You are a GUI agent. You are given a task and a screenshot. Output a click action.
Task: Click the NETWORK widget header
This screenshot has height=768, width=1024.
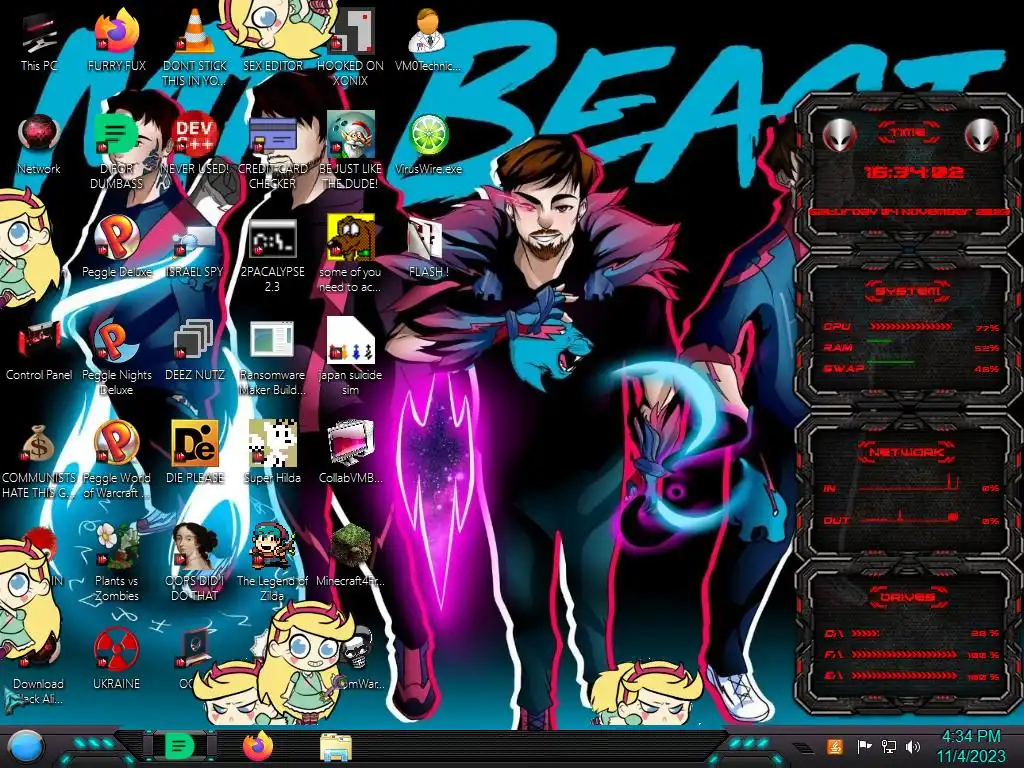pyautogui.click(x=907, y=452)
